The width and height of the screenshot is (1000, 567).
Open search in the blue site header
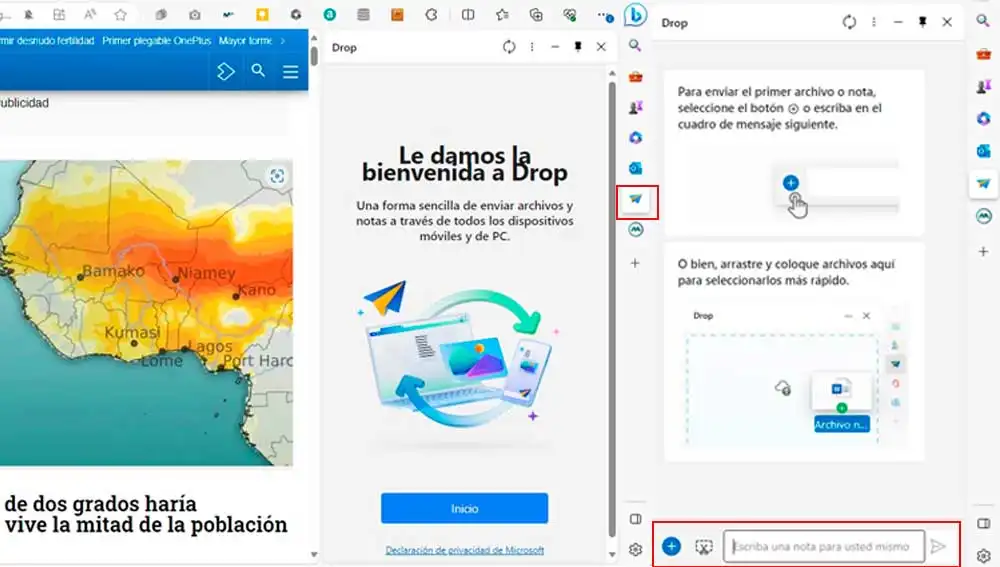tap(258, 71)
